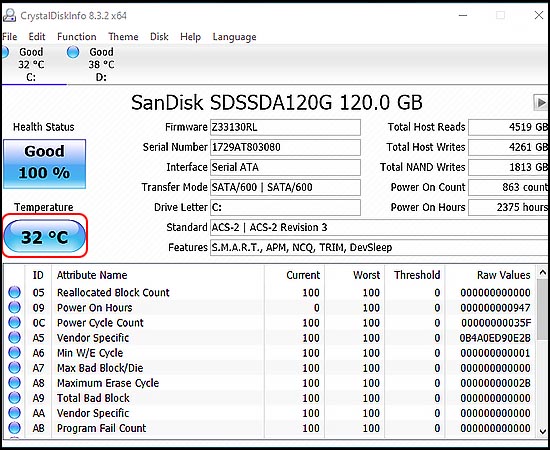Click the Features field listing S.M.A.R.T.

click(379, 248)
